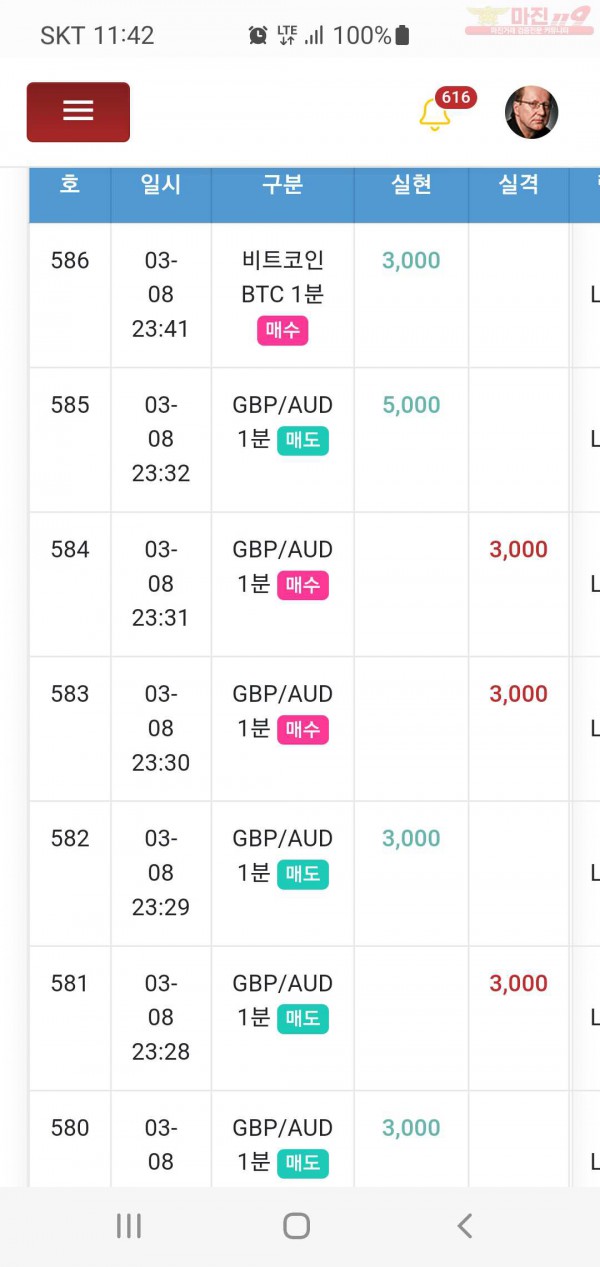Screen dimensions: 600x1267
Task: Click the 일시 column header
Action: pyautogui.click(x=161, y=185)
